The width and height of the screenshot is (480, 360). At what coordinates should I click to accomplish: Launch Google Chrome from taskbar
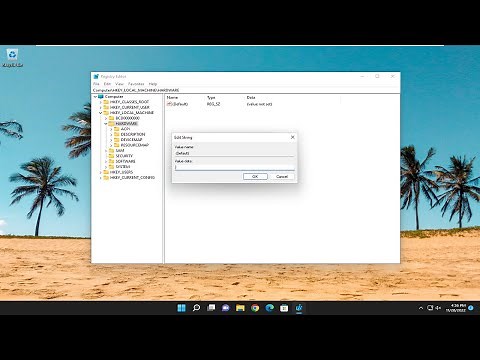255,308
